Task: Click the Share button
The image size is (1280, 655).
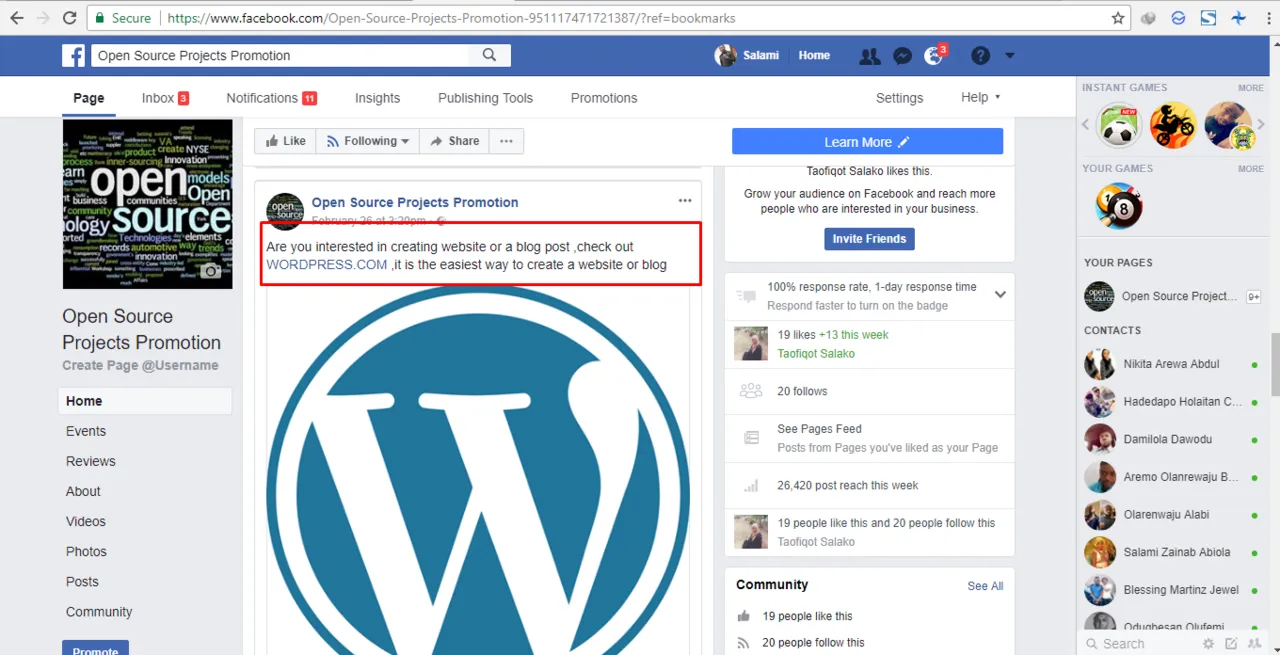Action: 454,141
